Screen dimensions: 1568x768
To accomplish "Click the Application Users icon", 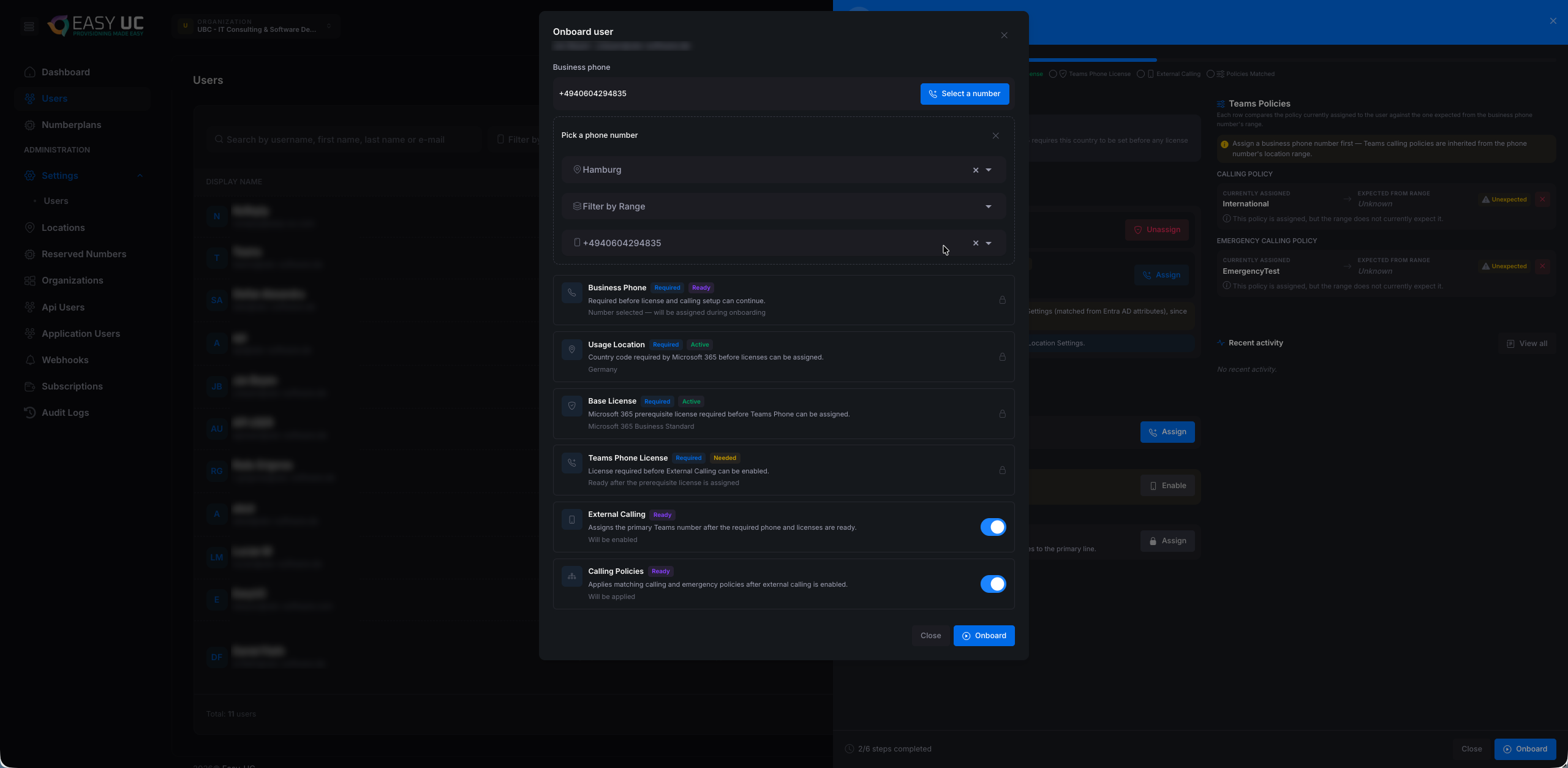I will (x=29, y=334).
